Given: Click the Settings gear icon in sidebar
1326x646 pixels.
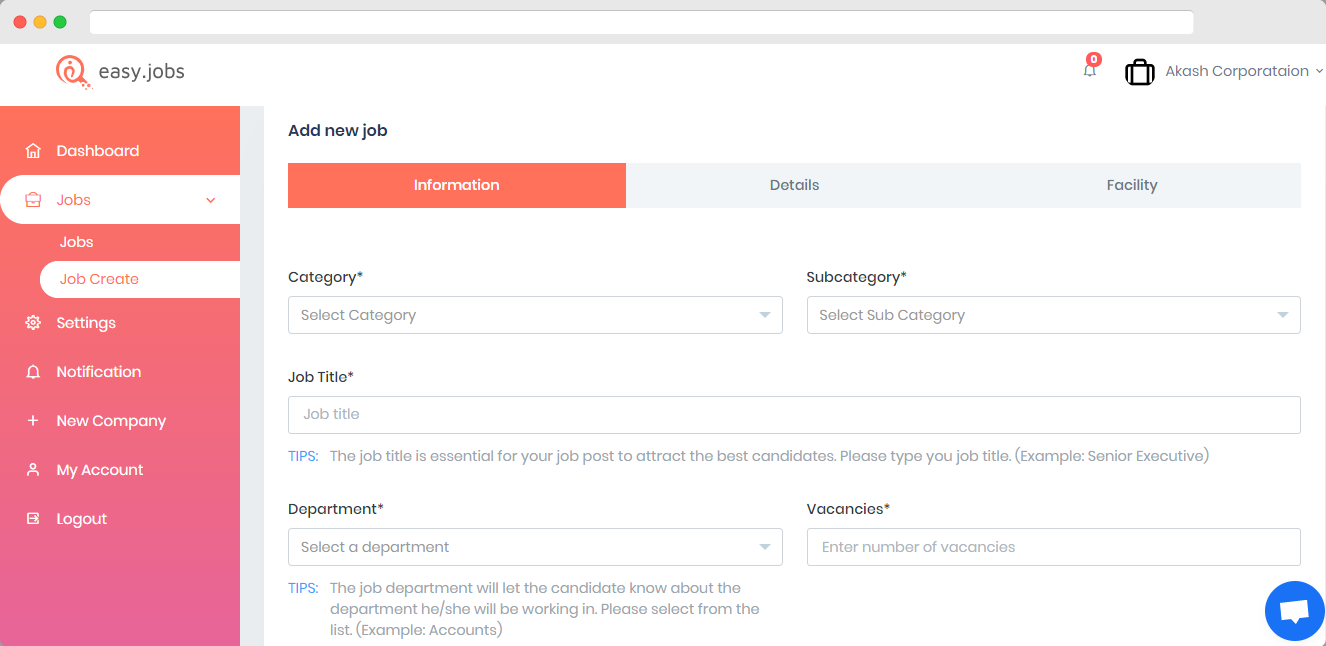Looking at the screenshot, I should (x=33, y=323).
